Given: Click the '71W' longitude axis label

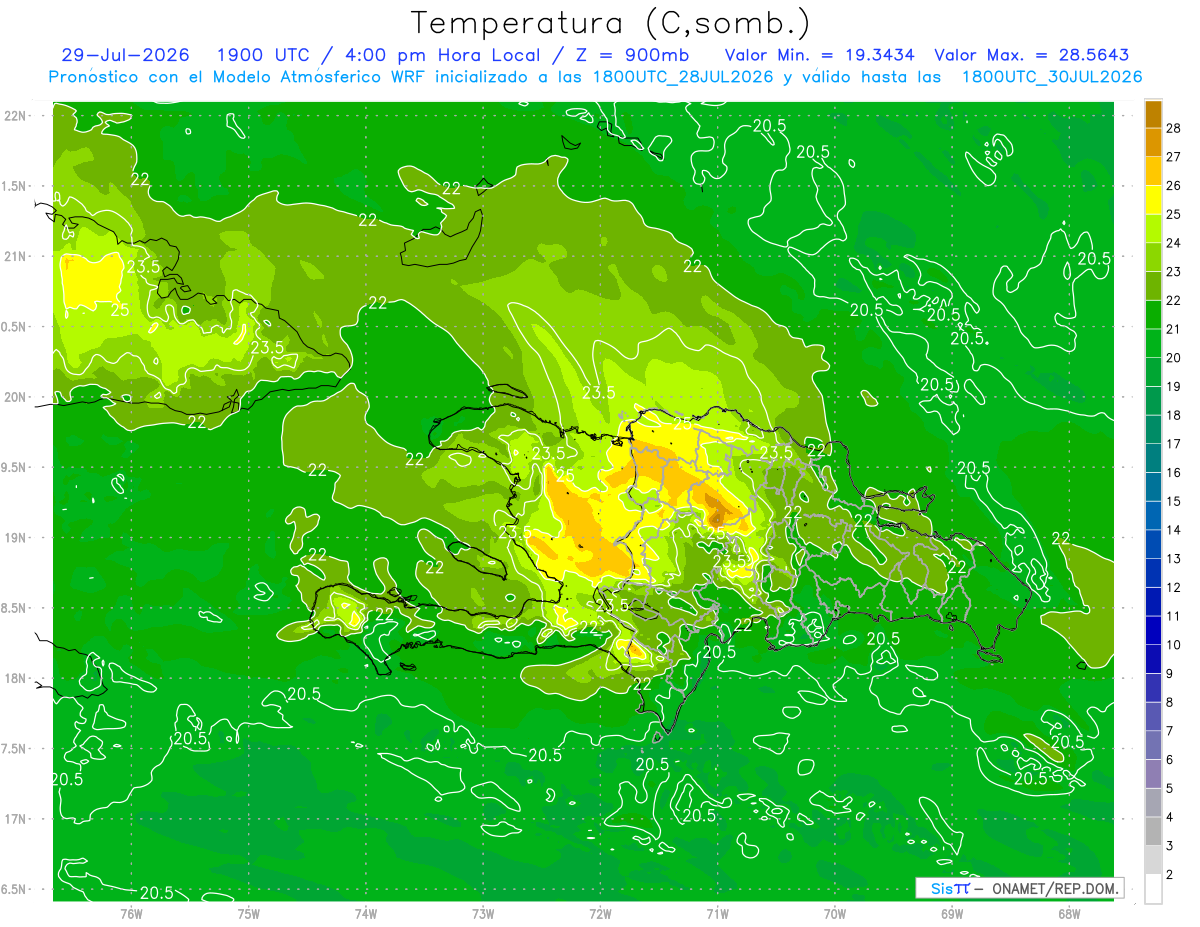Looking at the screenshot, I should [717, 913].
